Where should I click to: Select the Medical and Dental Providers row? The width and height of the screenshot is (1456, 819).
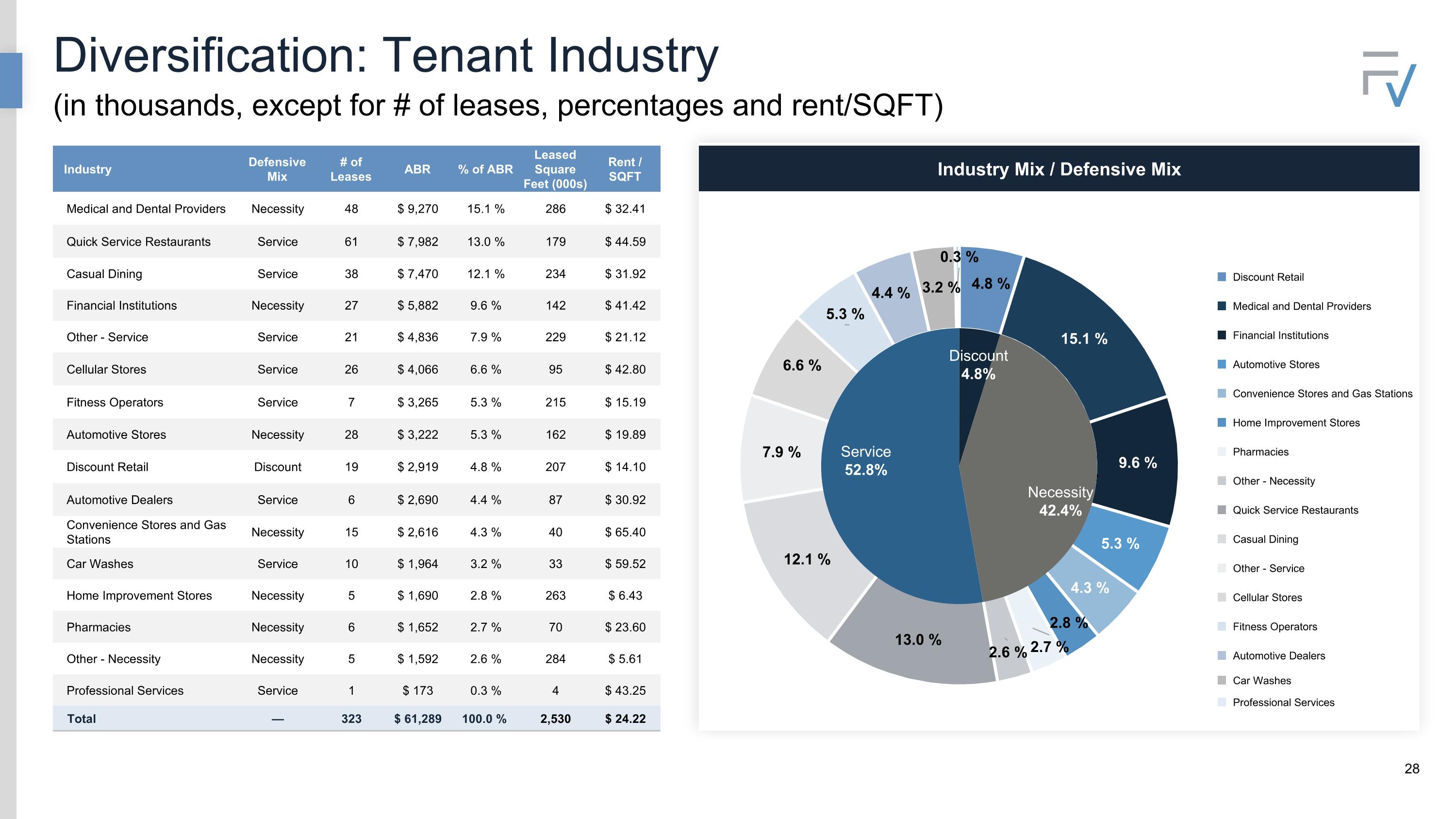(356, 209)
